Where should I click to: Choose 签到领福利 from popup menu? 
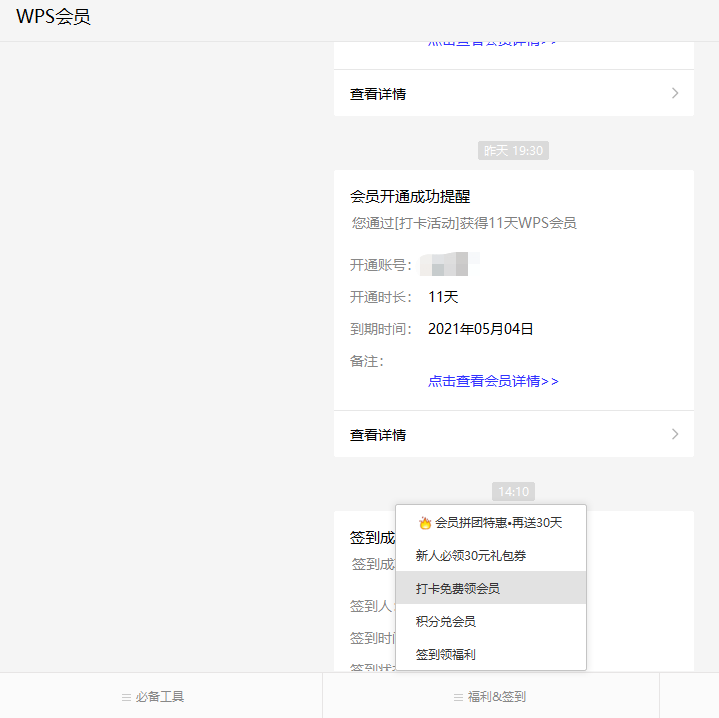491,654
